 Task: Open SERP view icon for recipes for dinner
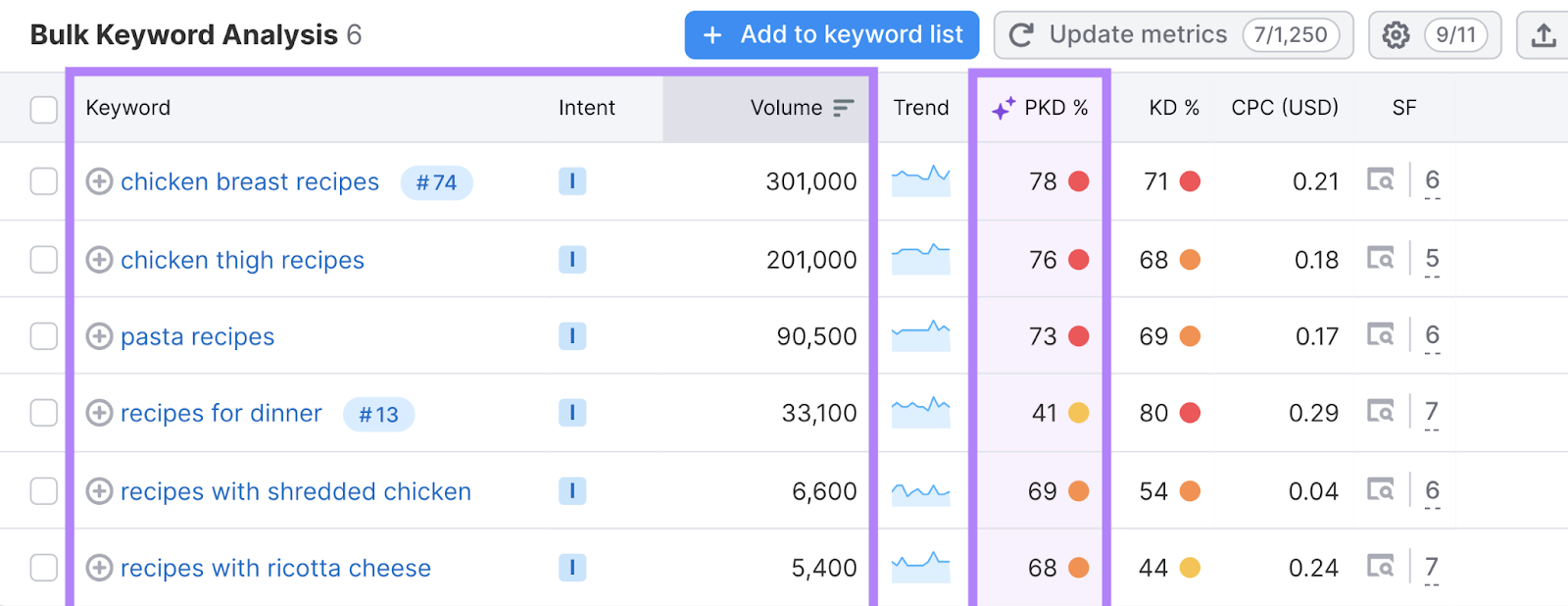click(x=1381, y=412)
